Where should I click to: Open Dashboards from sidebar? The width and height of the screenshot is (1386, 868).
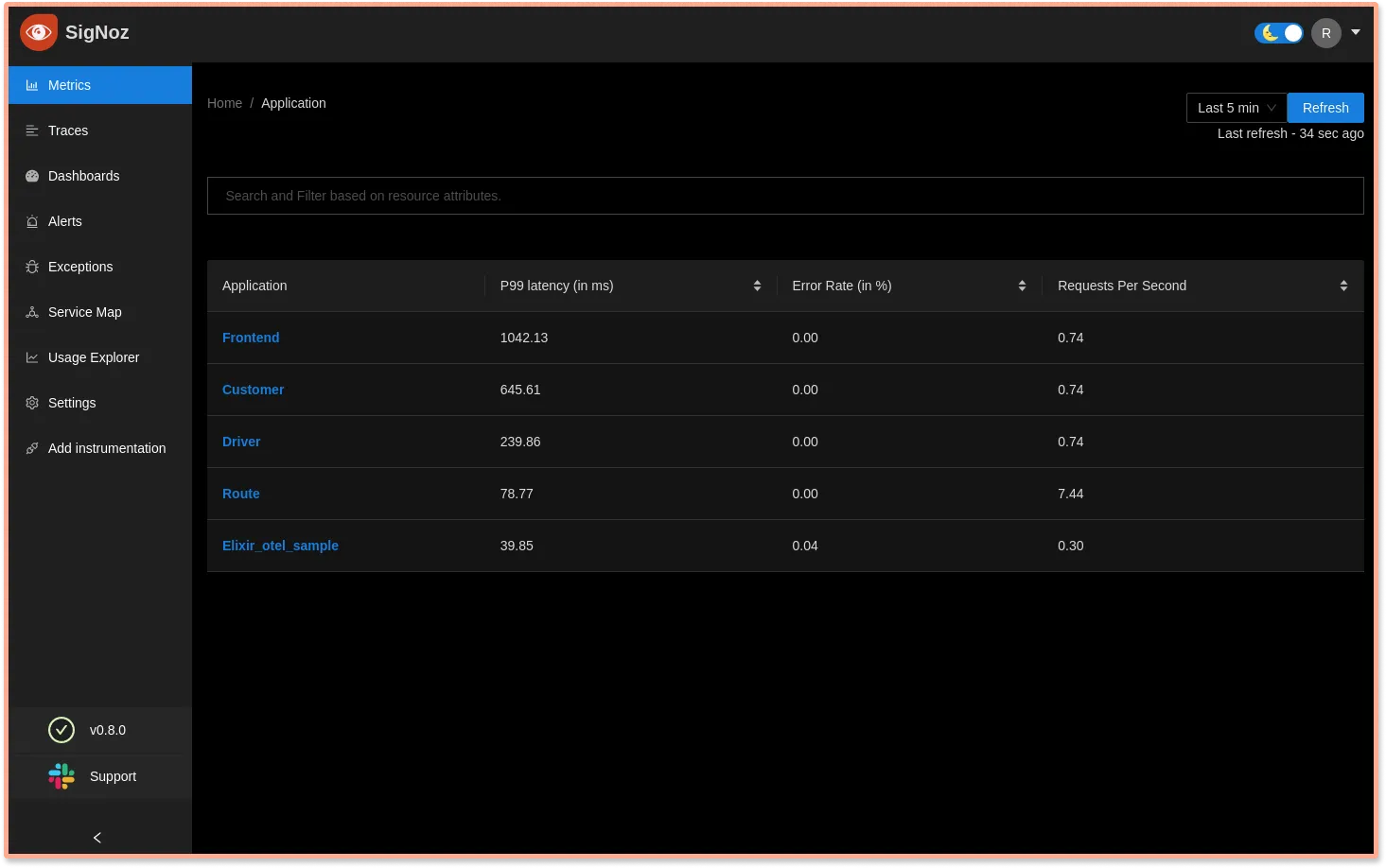pyautogui.click(x=100, y=176)
